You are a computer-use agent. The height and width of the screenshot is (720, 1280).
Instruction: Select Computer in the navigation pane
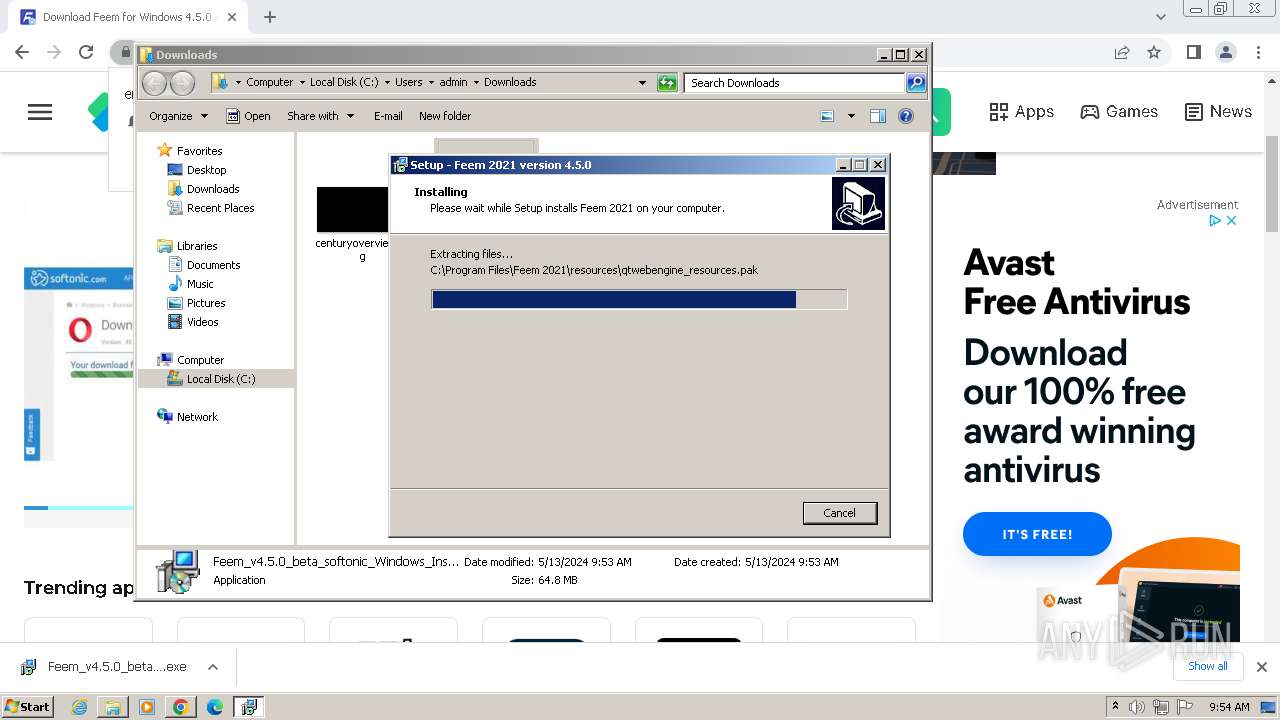pos(200,360)
